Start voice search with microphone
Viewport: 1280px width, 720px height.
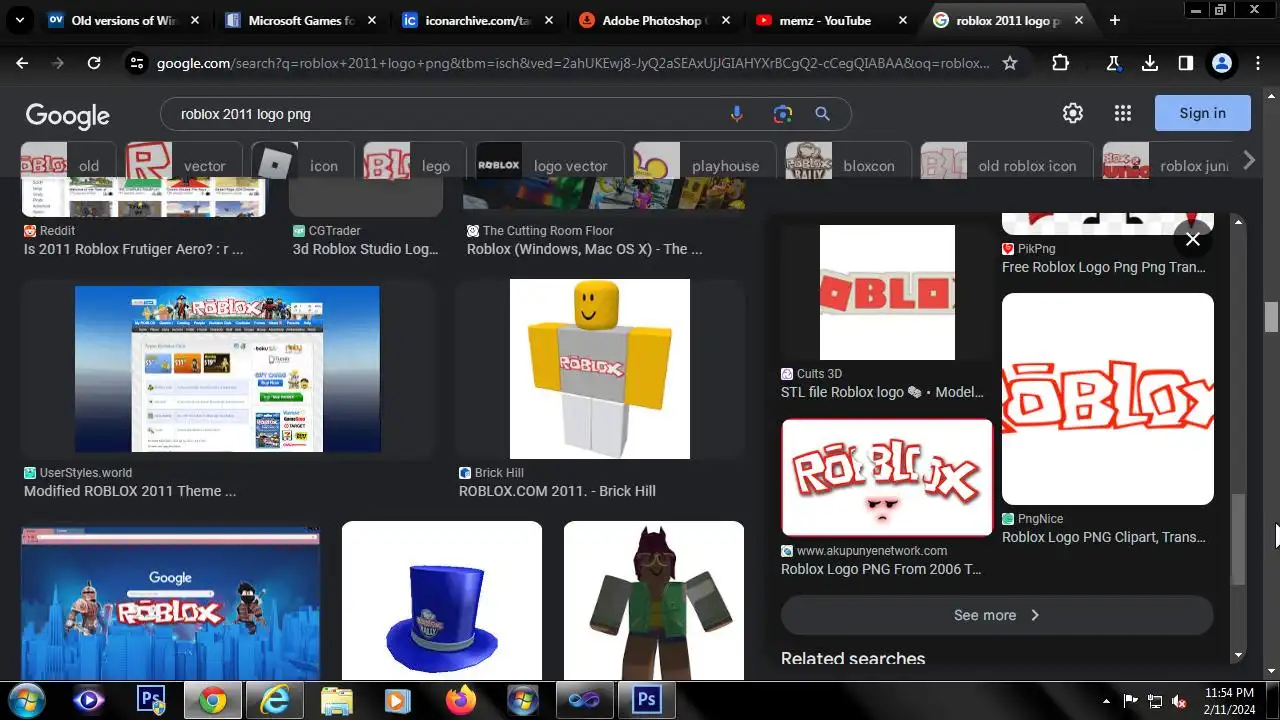[737, 114]
